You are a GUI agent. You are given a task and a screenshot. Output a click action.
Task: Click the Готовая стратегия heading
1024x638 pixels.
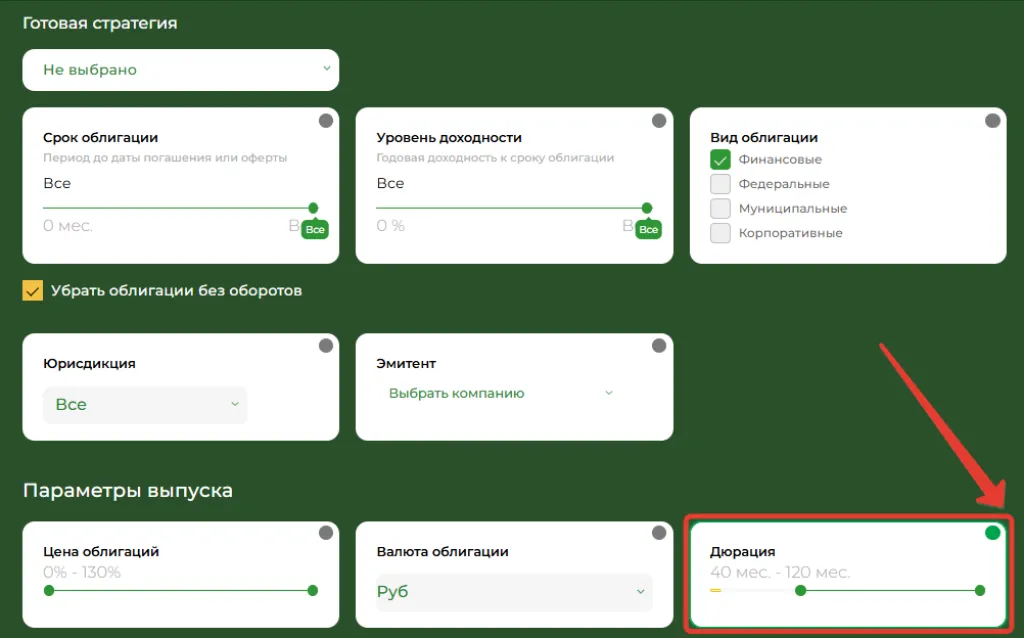(x=100, y=24)
